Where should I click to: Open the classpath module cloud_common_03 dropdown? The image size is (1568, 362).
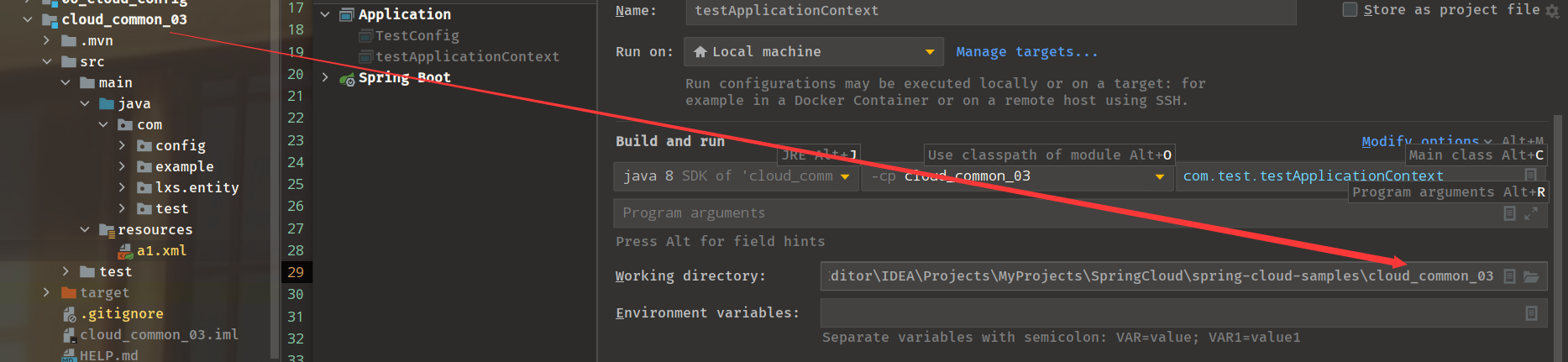point(1160,176)
